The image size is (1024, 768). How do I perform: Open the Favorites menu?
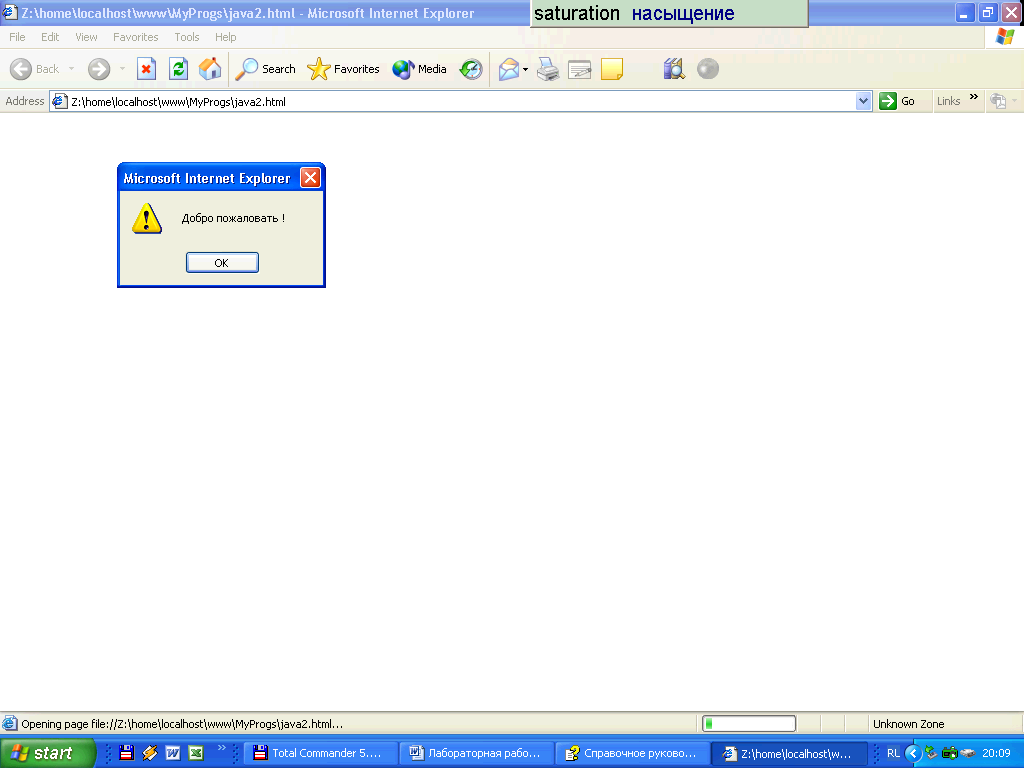point(136,37)
